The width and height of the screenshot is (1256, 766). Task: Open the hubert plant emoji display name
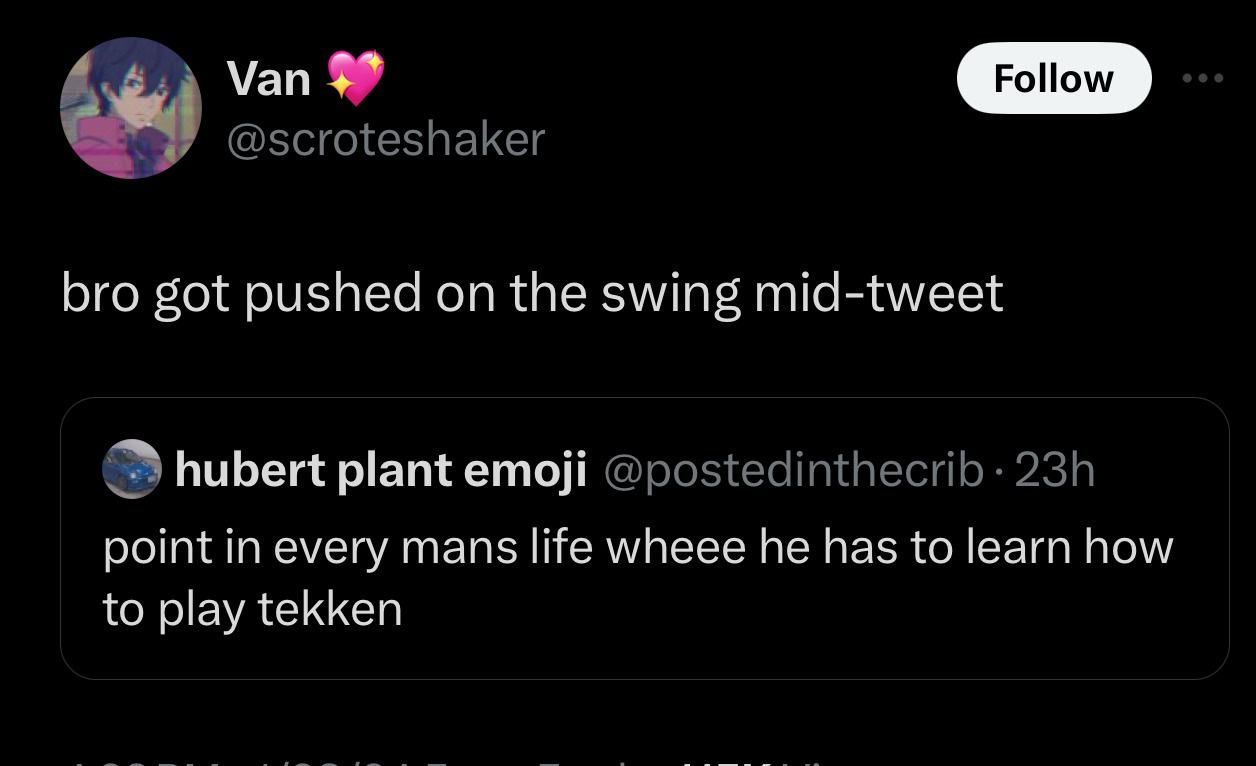(380, 470)
